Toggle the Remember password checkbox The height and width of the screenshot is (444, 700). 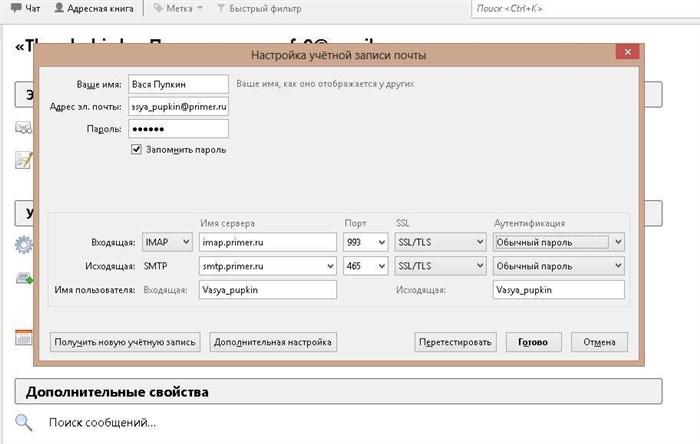tap(136, 149)
